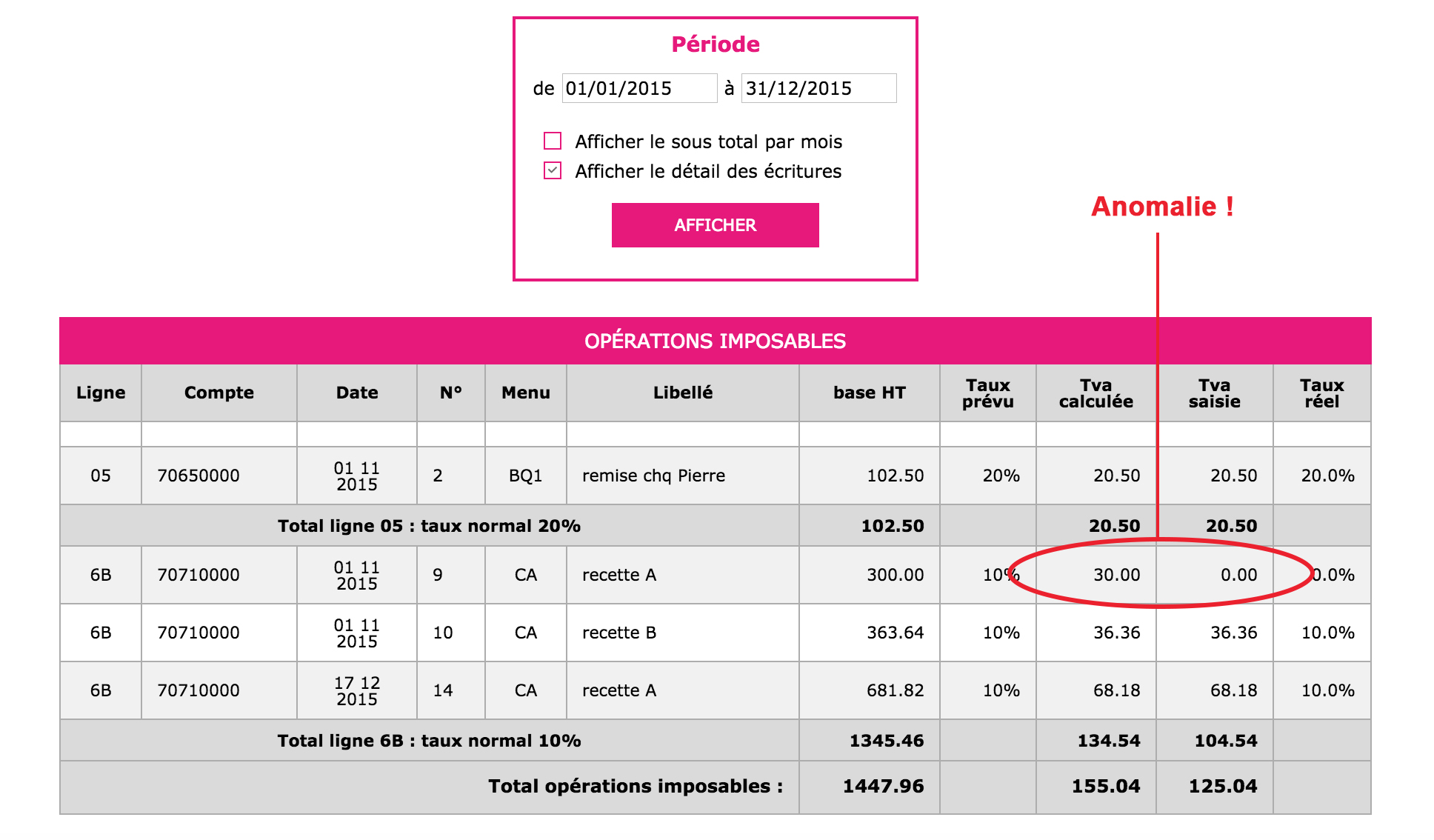Select the 681.82 base HT cell
1434x840 pixels.
pyautogui.click(x=870, y=690)
